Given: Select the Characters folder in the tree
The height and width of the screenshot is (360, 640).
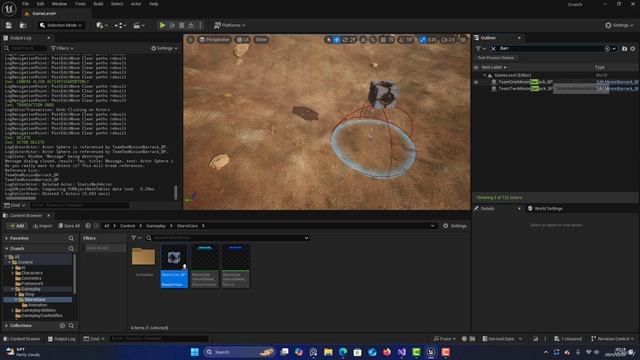Looking at the screenshot, I should click(32, 273).
